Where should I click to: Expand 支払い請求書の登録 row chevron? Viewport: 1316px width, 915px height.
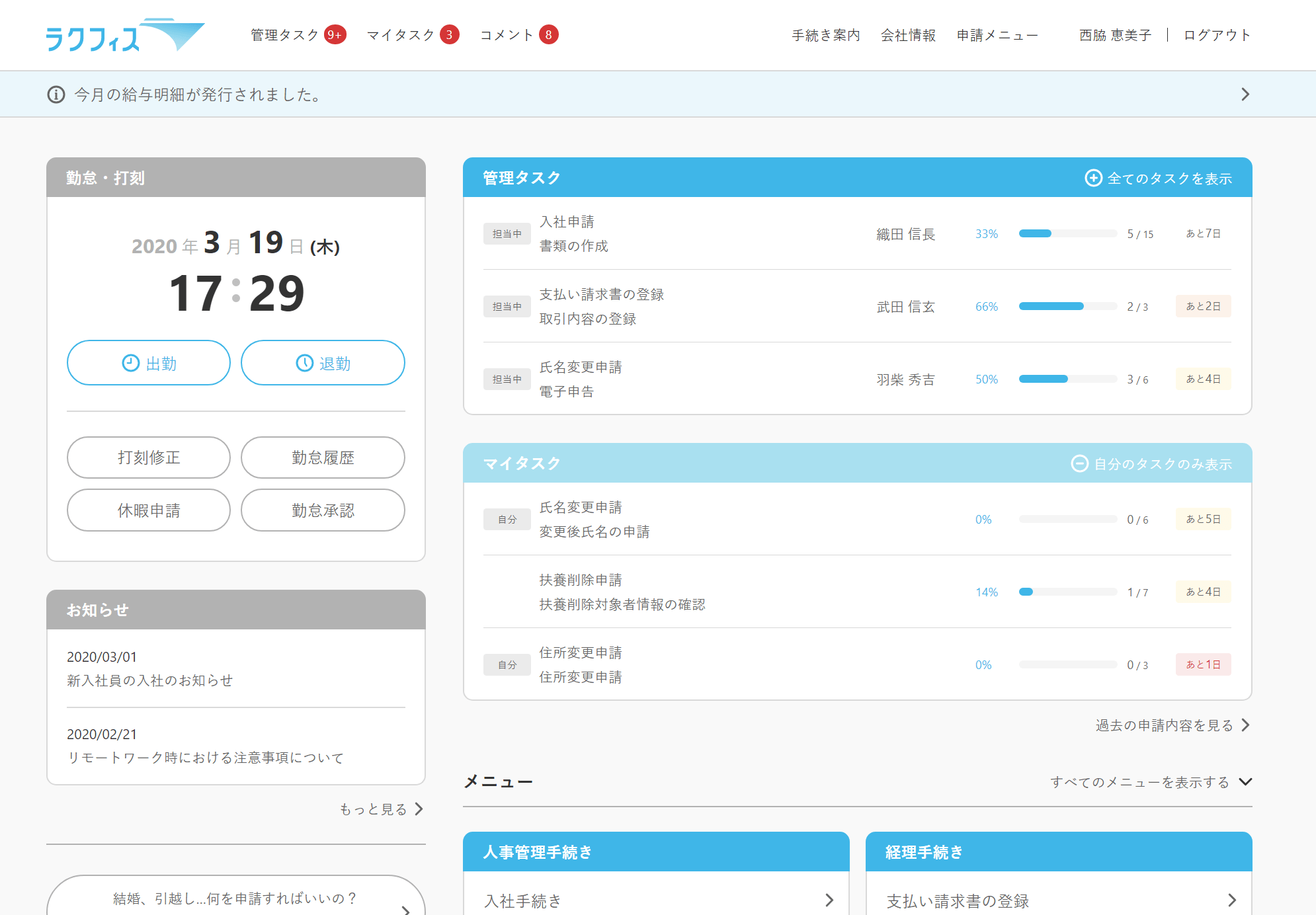(1231, 900)
